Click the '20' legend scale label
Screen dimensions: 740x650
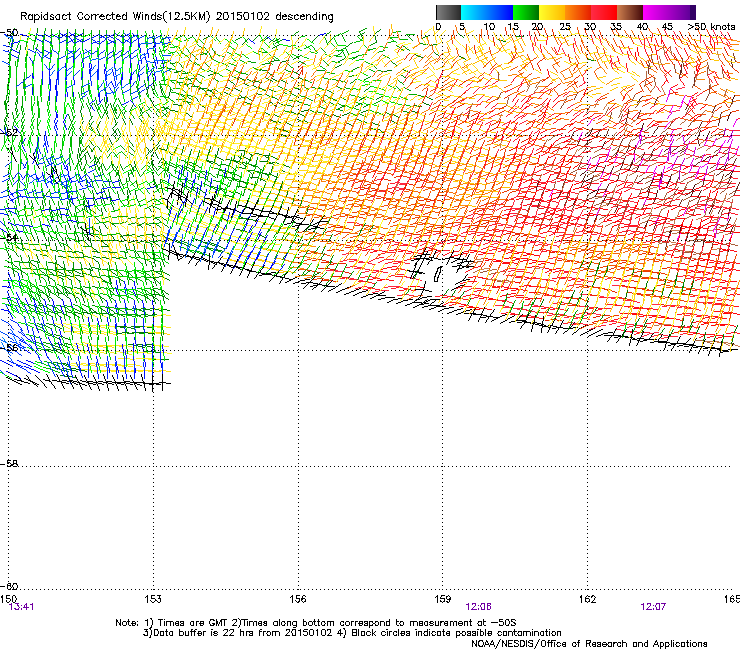[537, 26]
